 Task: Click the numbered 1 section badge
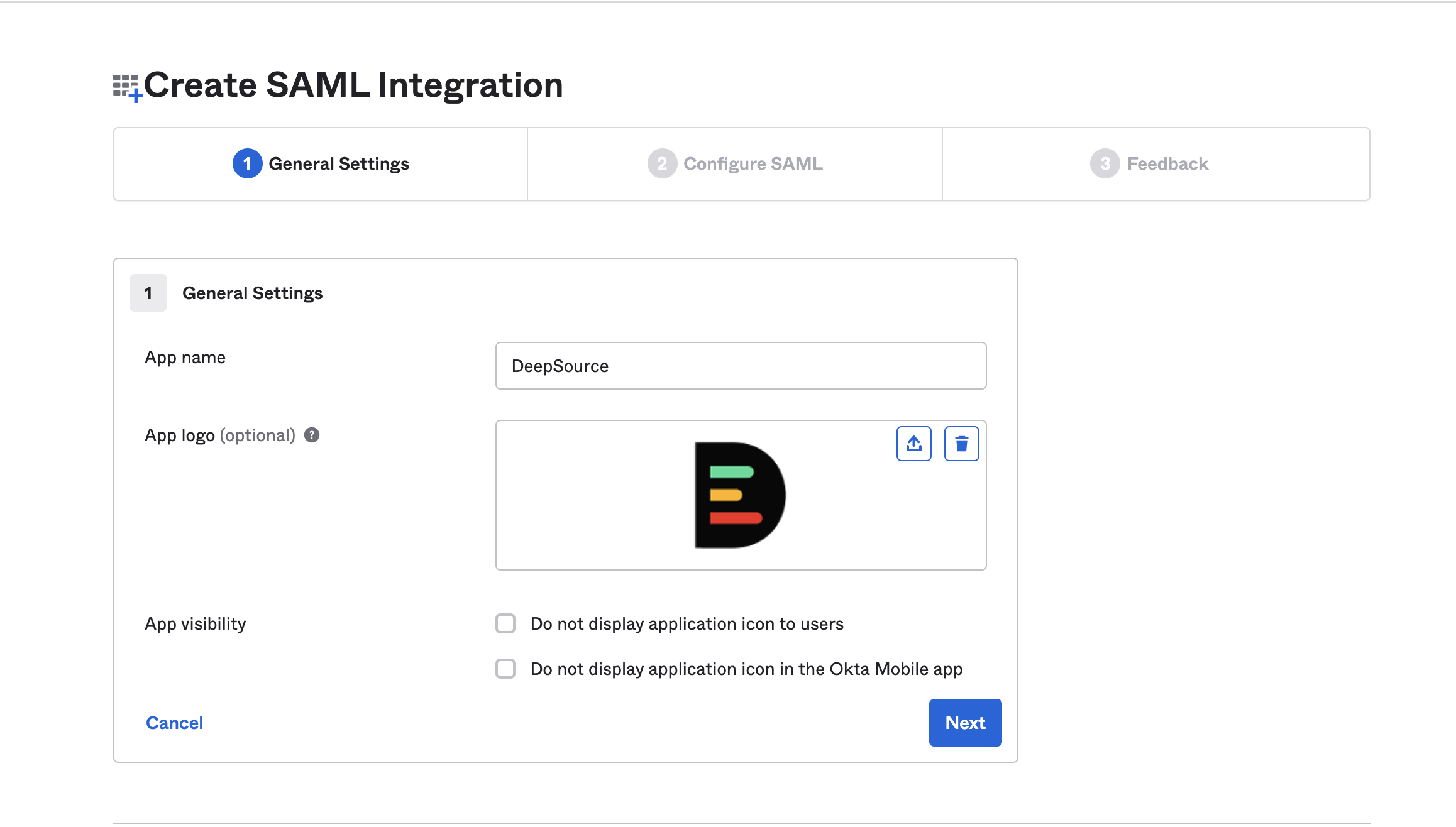coord(148,293)
